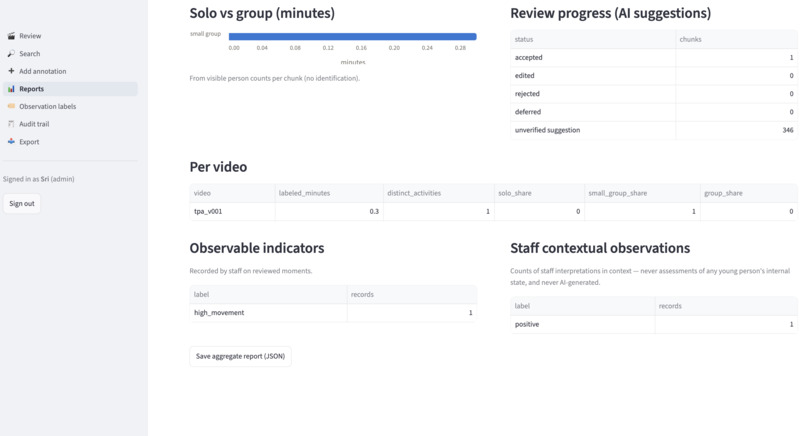Navigate to the Export page
Screen dimensions: 806x436
click(x=70, y=141)
